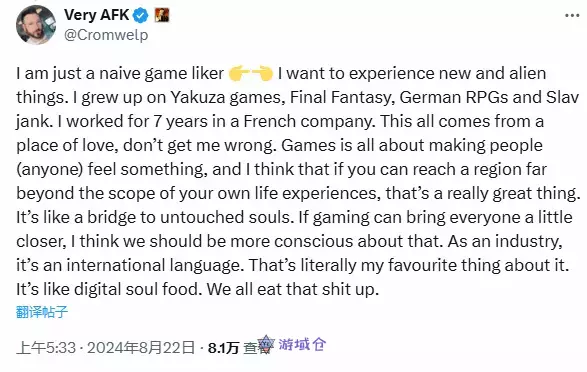The width and height of the screenshot is (587, 372).
Task: Translate the post via 翻译帖子 link
Action: coord(42,312)
